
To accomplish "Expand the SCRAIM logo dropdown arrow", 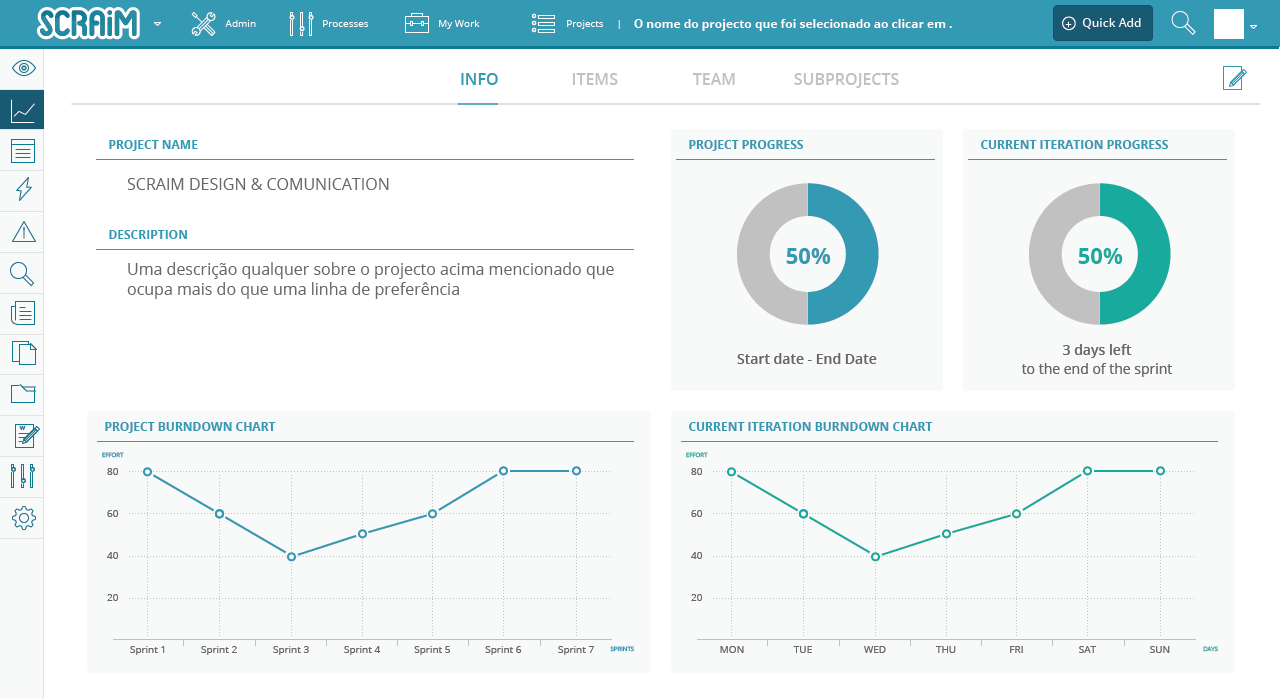I will click(x=157, y=22).
